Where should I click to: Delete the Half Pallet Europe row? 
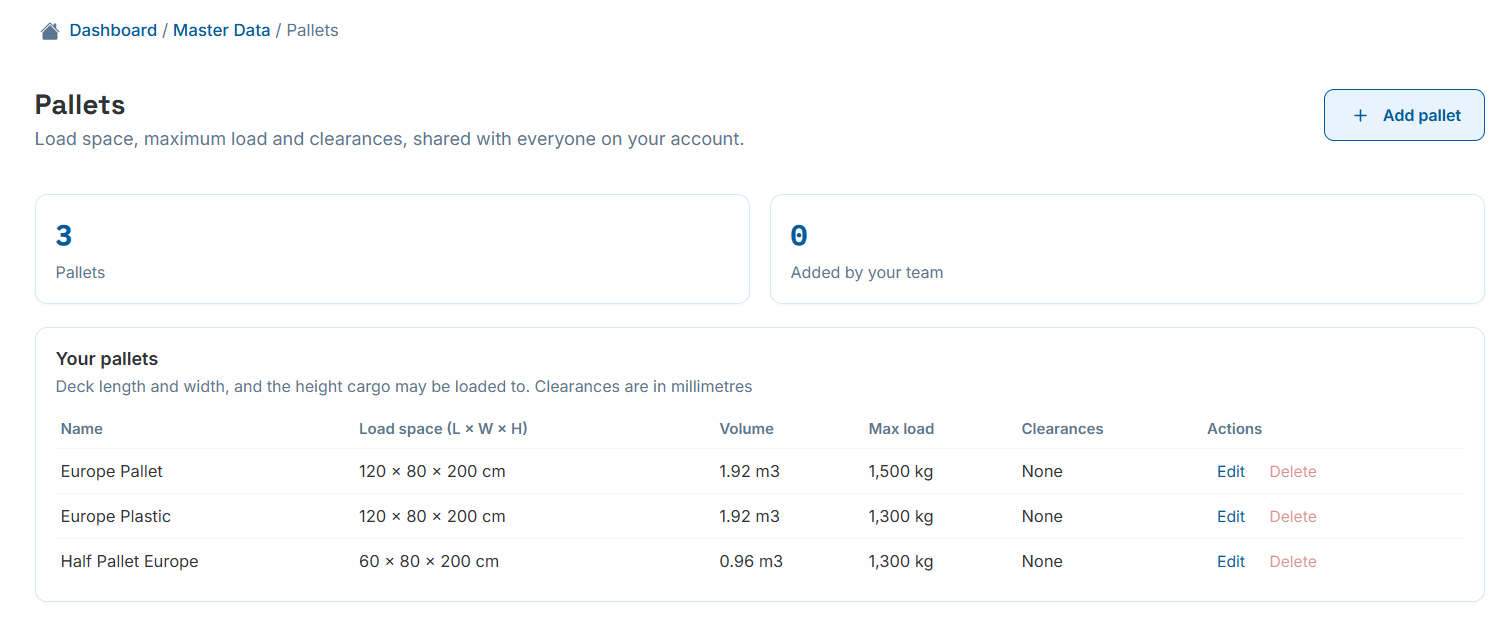coord(1293,561)
